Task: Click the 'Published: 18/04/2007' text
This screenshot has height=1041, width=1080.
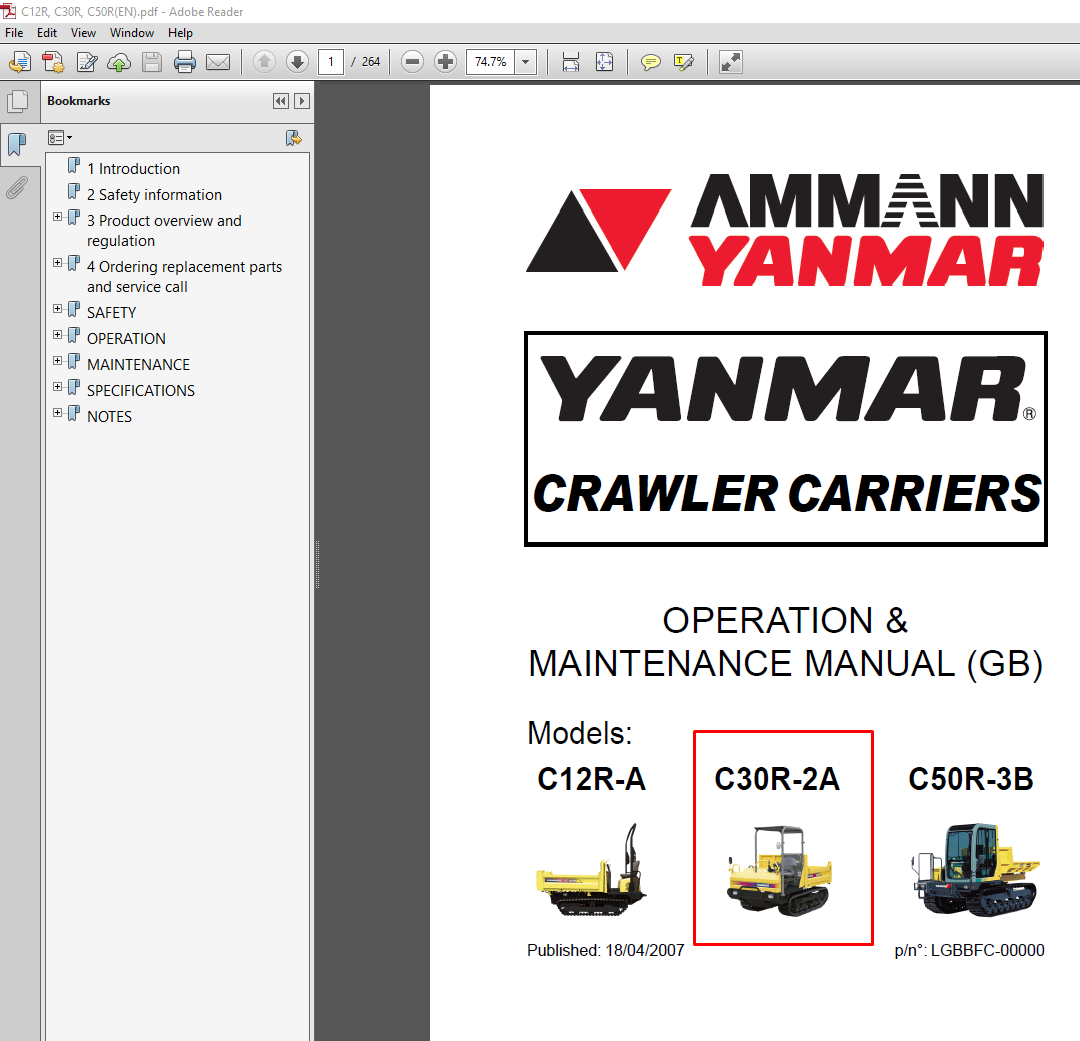Action: coord(605,951)
